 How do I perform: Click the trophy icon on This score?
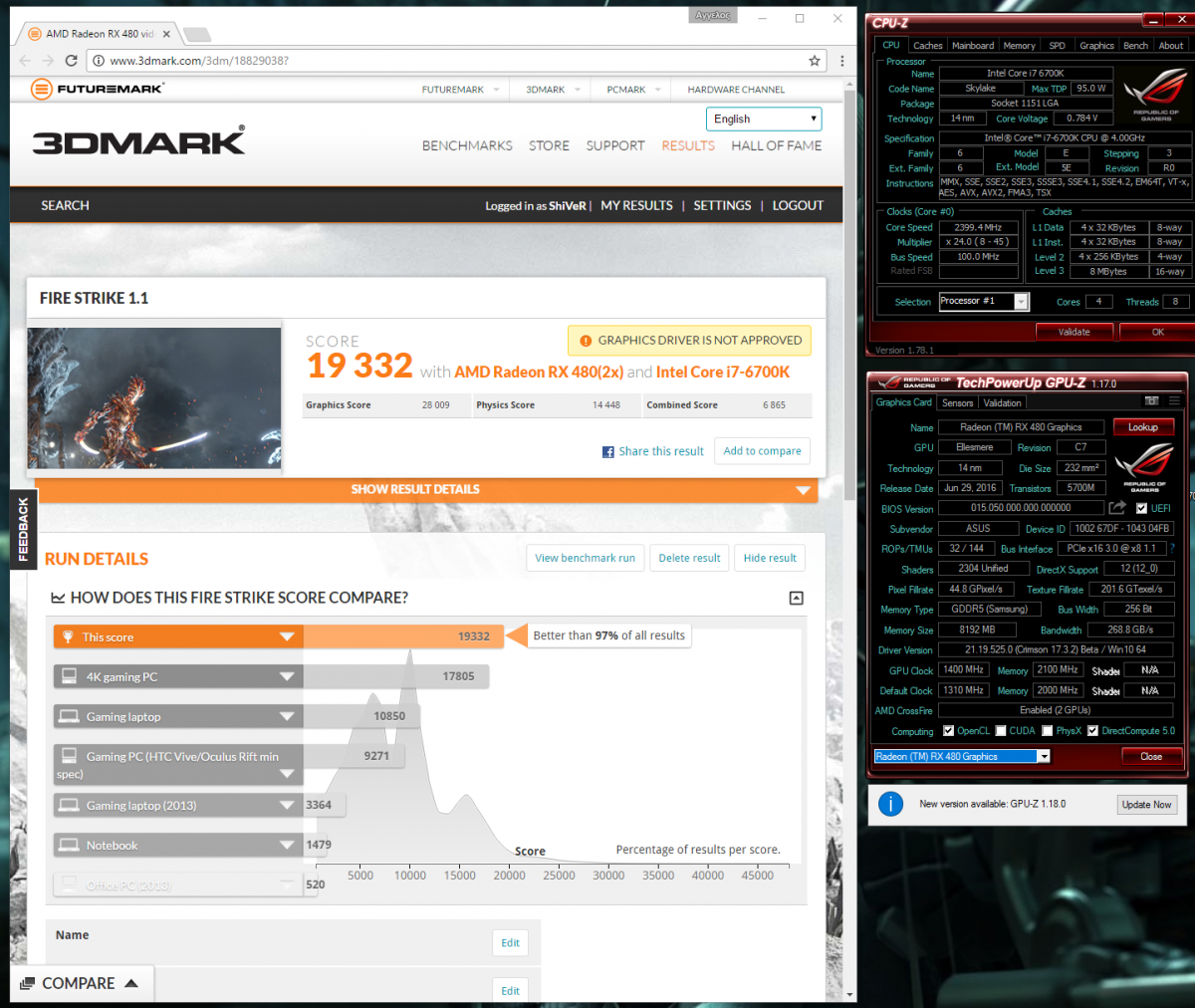[x=68, y=636]
